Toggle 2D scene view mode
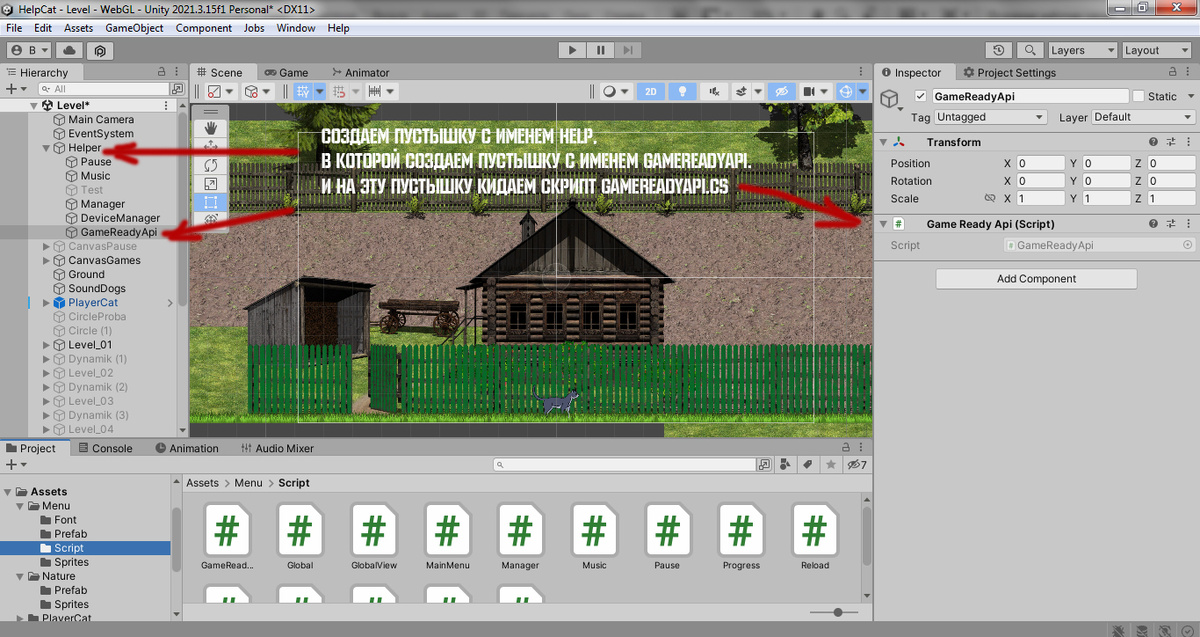The image size is (1200, 637). click(651, 91)
